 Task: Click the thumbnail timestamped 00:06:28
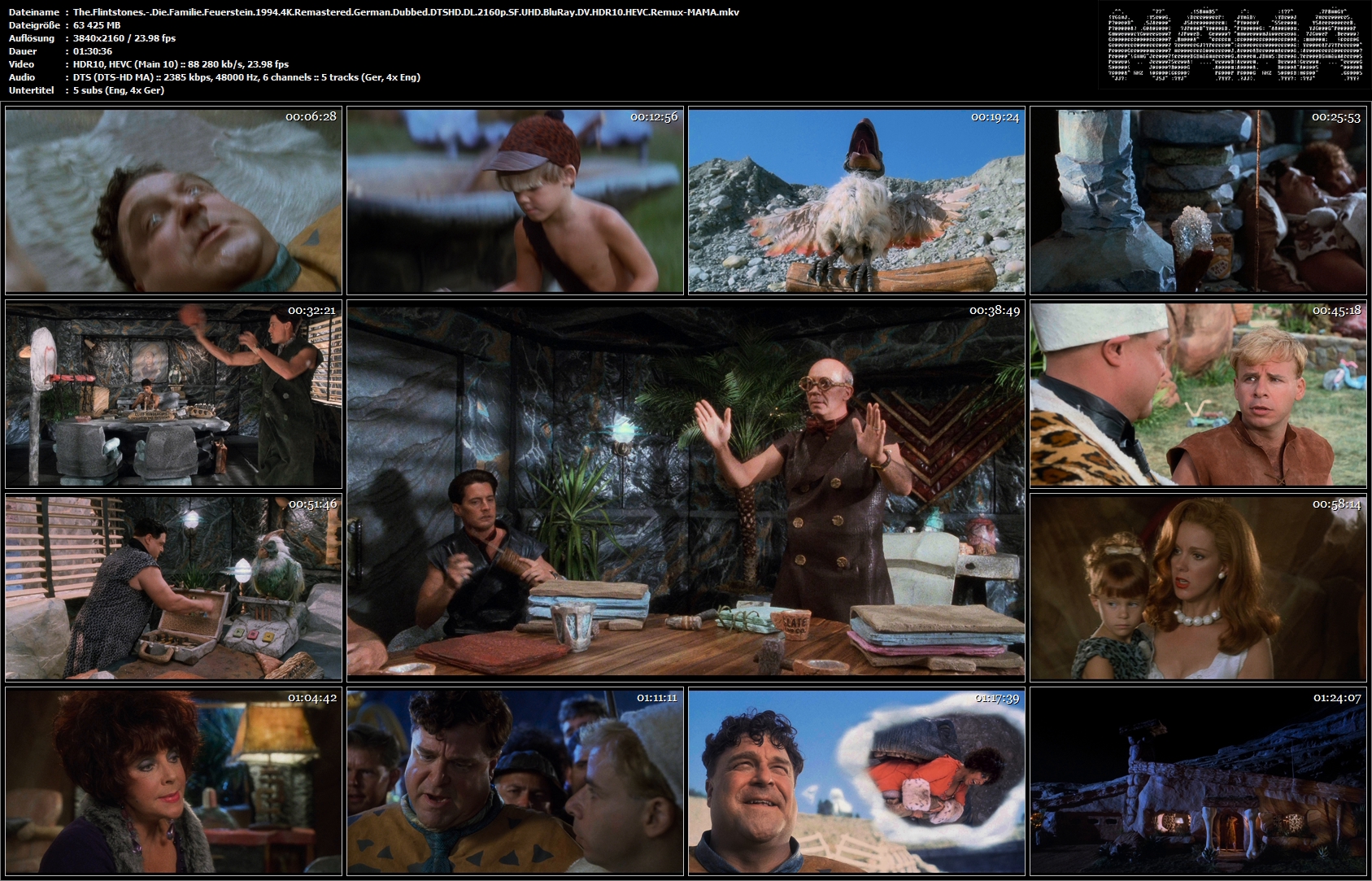(x=173, y=201)
